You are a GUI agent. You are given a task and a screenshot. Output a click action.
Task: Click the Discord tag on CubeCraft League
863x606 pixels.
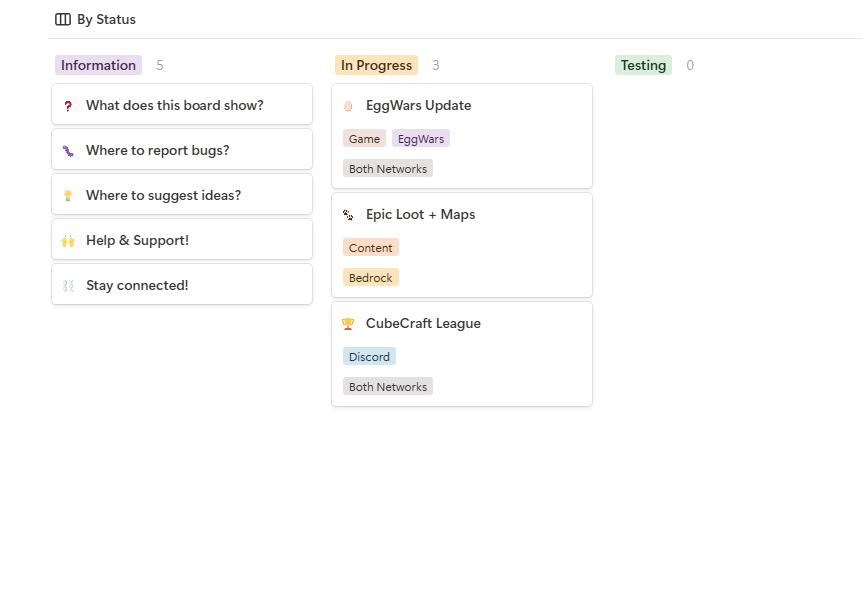click(x=369, y=357)
